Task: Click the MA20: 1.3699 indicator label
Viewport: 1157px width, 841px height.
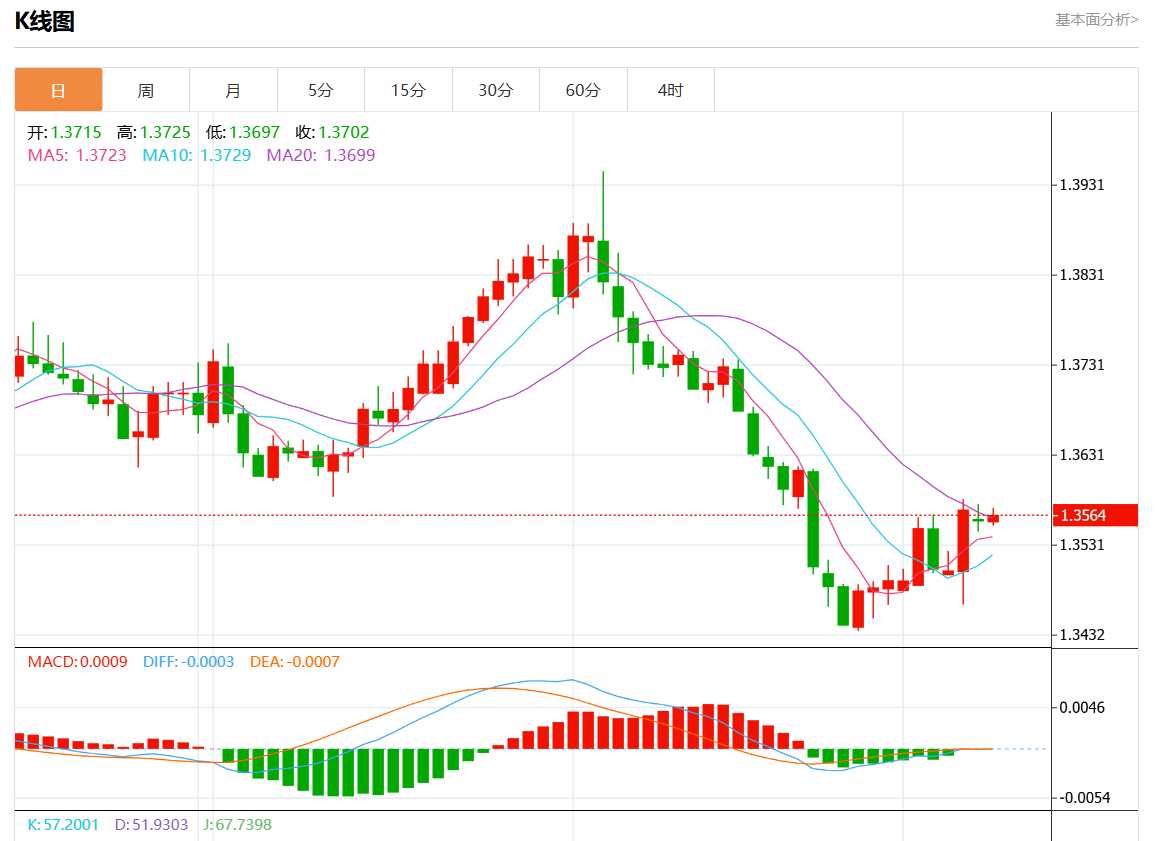Action: (321, 155)
